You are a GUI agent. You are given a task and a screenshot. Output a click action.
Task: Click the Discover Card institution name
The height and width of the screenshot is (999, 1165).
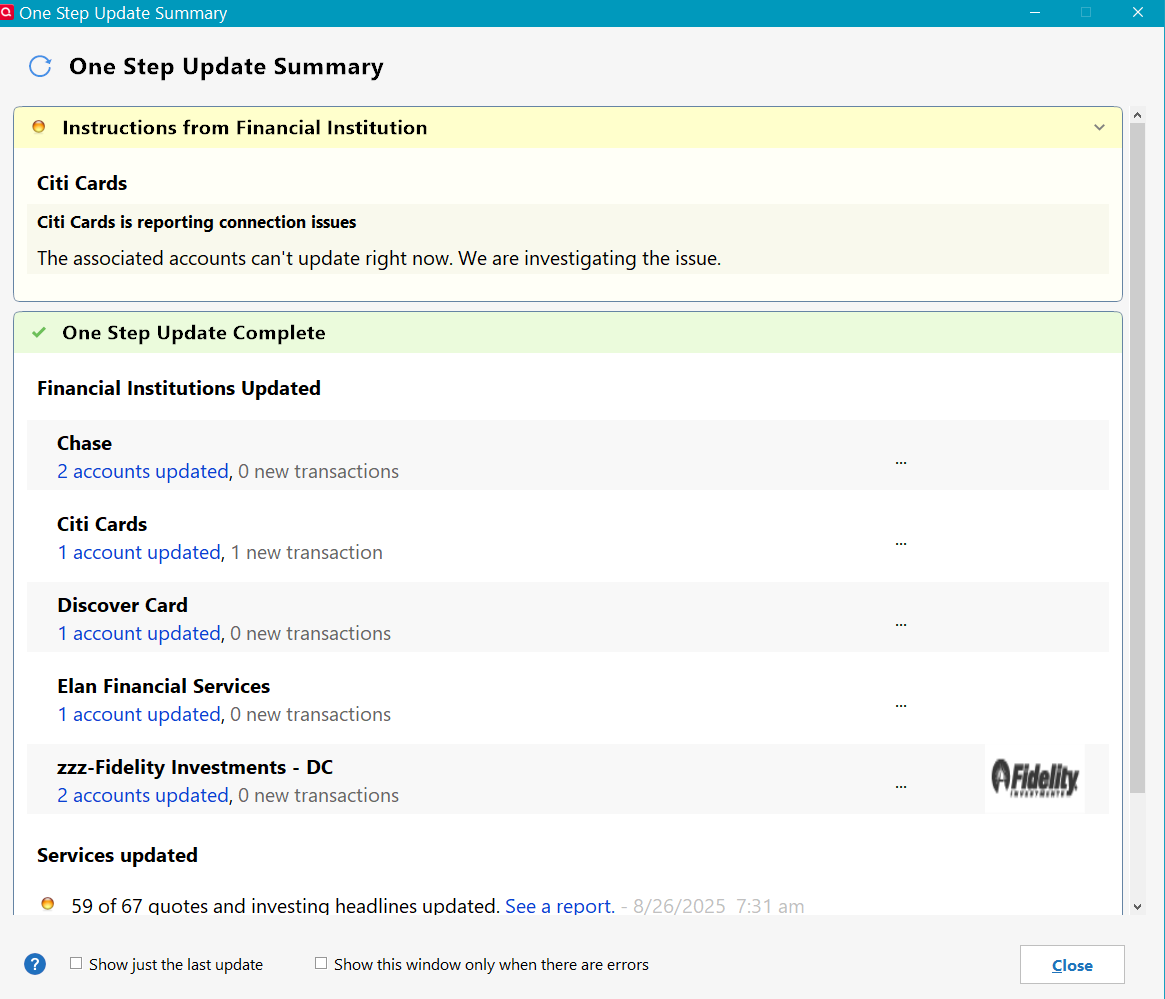point(123,605)
